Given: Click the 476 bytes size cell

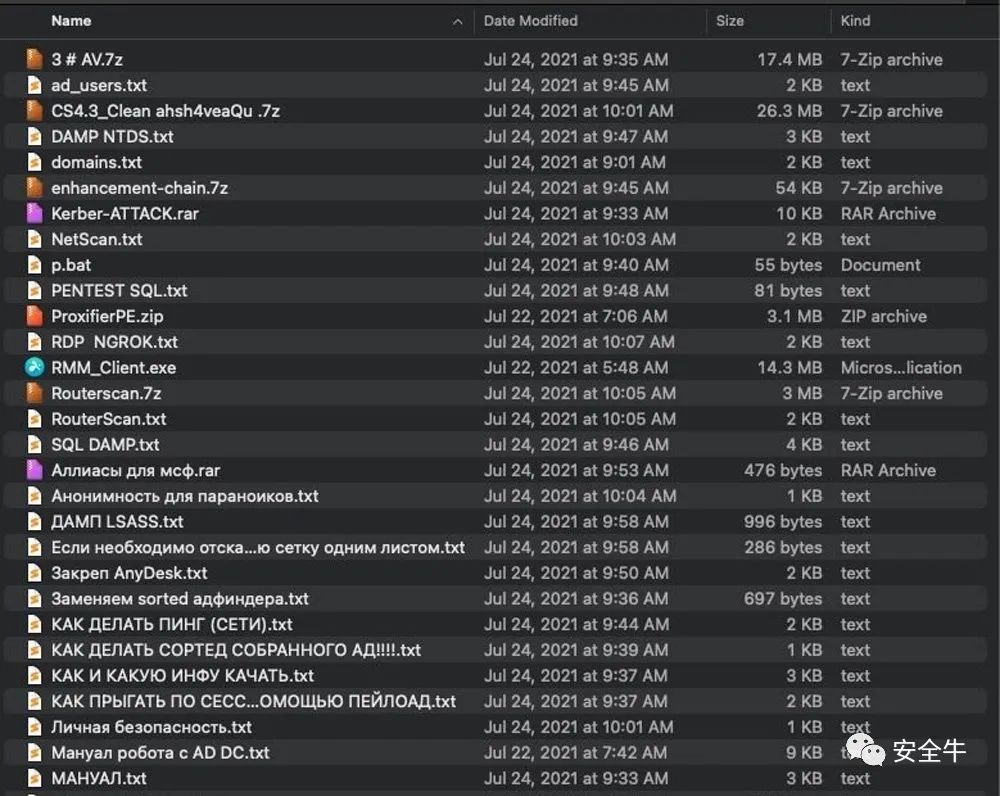Looking at the screenshot, I should pos(783,470).
